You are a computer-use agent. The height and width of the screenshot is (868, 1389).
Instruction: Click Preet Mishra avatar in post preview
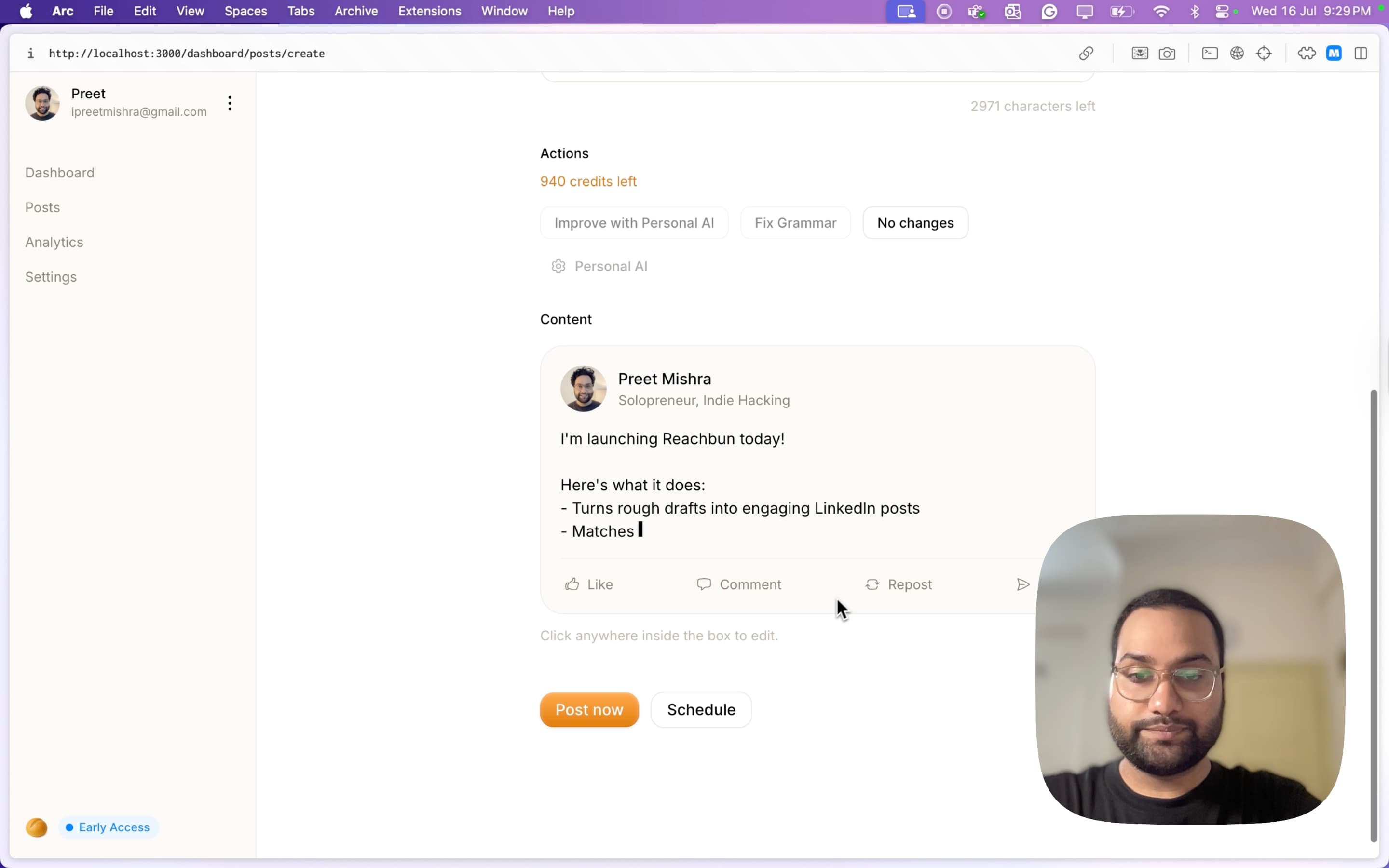point(583,389)
